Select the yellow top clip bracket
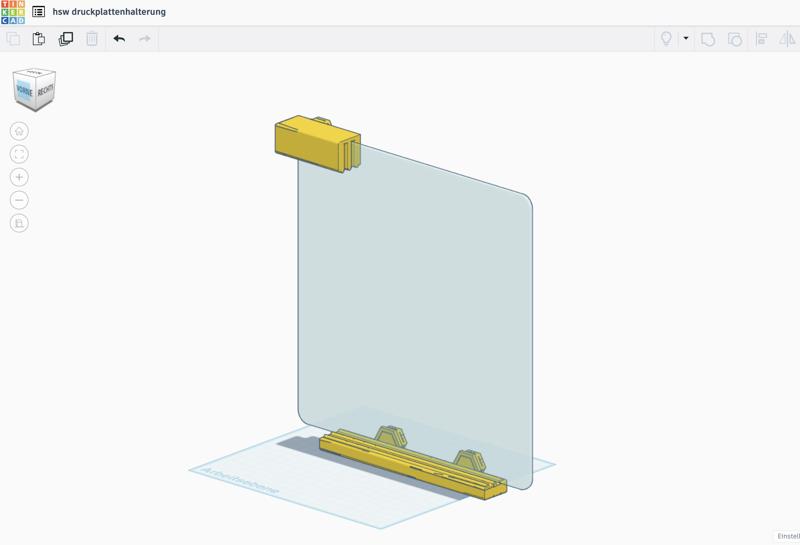The height and width of the screenshot is (545, 800). point(311,143)
